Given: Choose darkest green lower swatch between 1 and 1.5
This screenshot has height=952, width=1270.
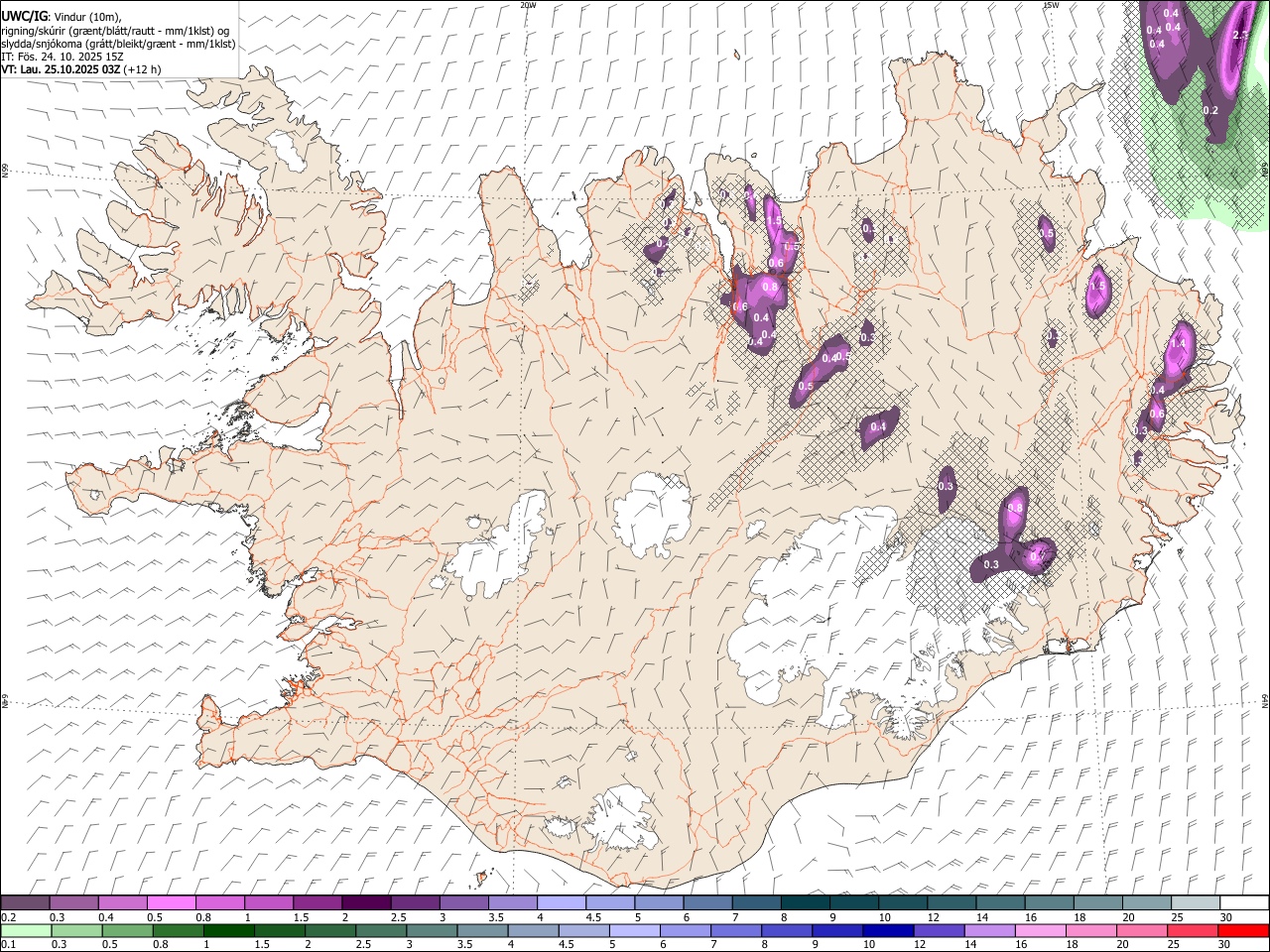Looking at the screenshot, I should click(x=228, y=931).
